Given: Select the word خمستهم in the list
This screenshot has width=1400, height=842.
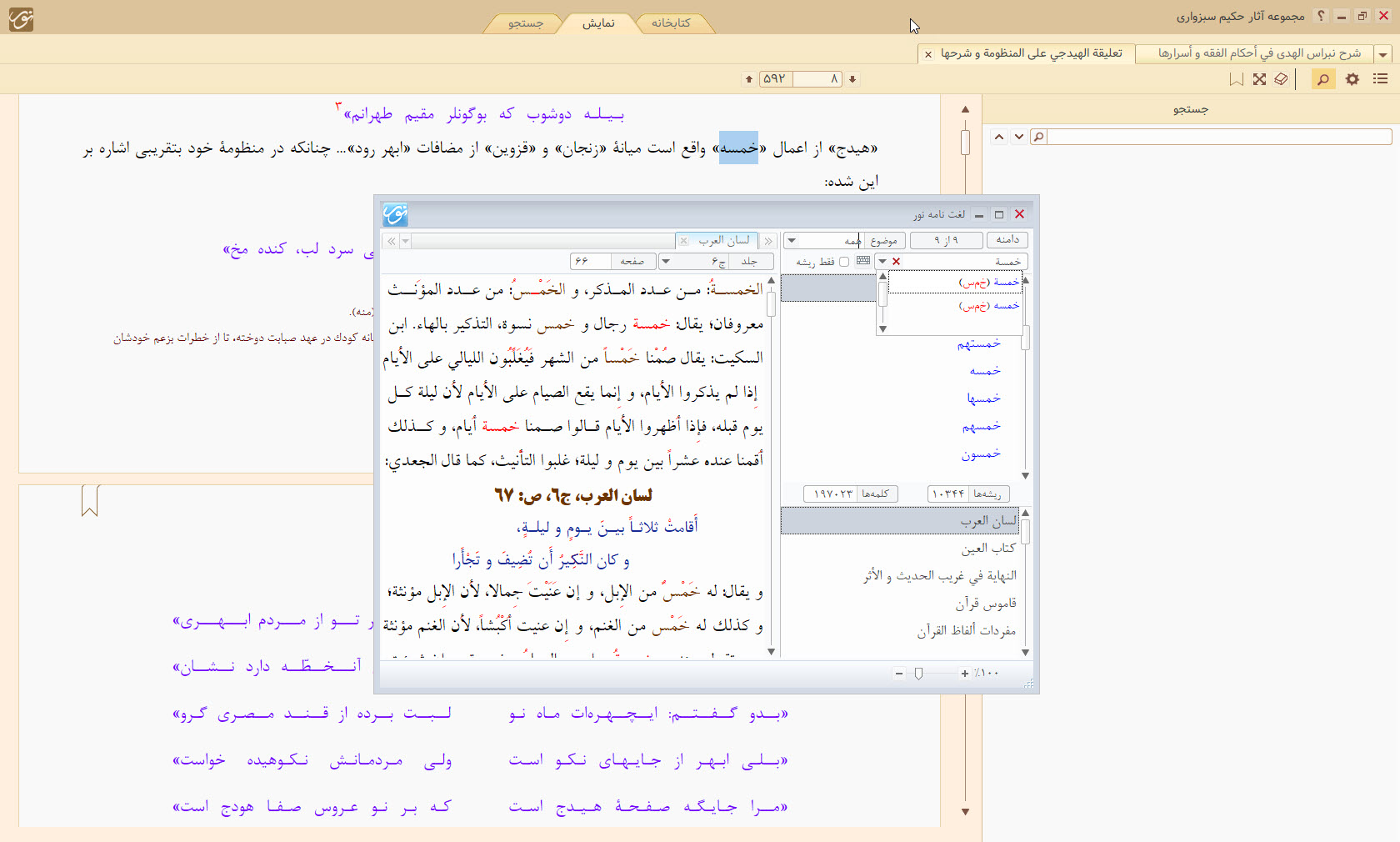Looking at the screenshot, I should coord(978,343).
